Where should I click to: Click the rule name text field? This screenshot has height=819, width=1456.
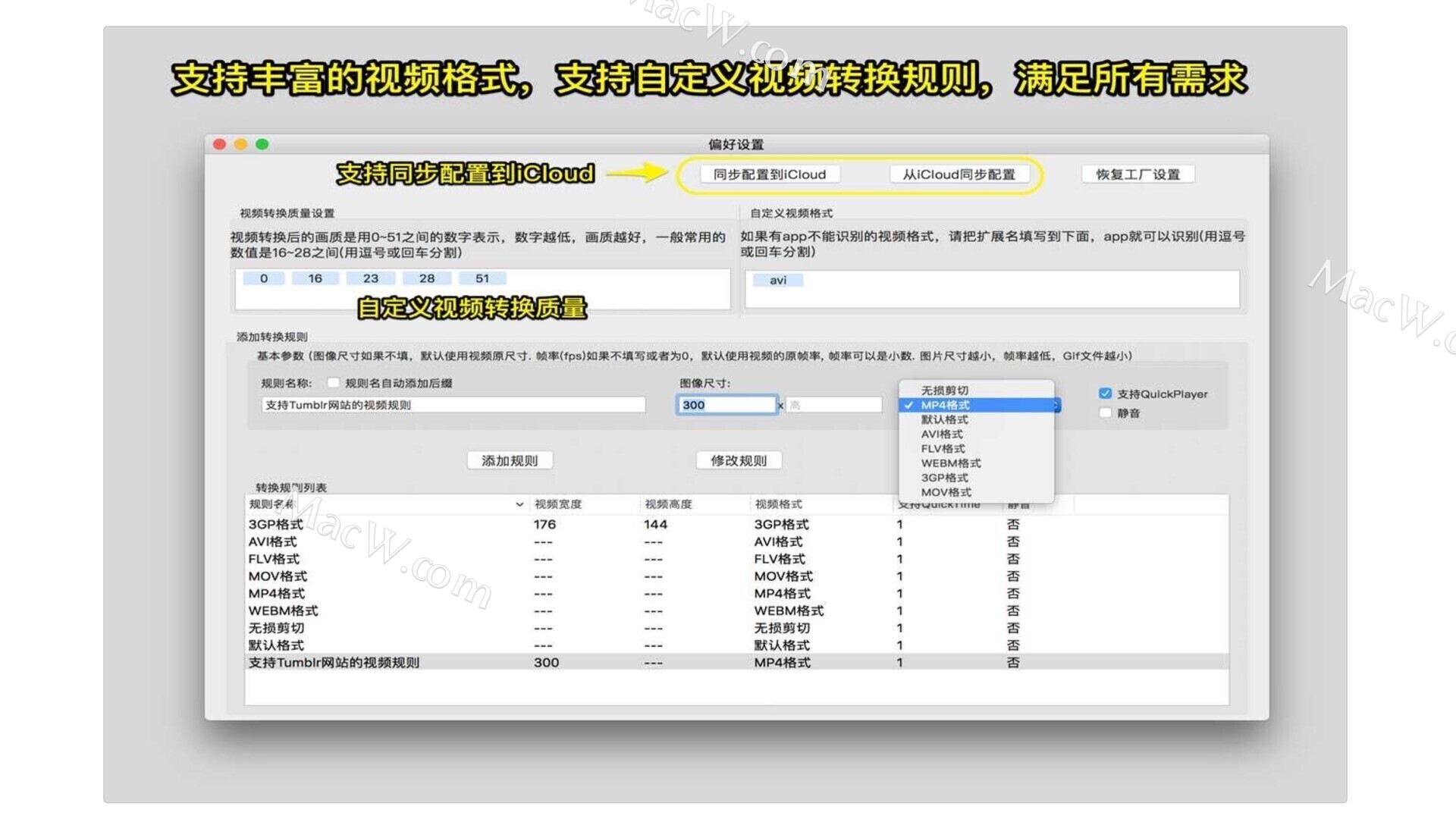pos(453,405)
